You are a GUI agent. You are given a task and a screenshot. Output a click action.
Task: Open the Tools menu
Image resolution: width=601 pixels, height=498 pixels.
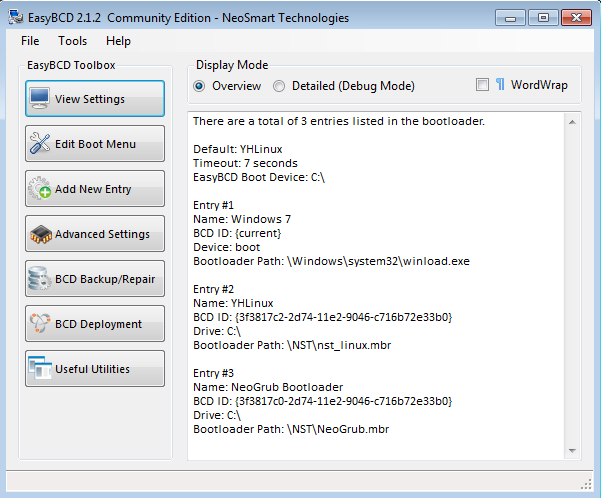[72, 41]
